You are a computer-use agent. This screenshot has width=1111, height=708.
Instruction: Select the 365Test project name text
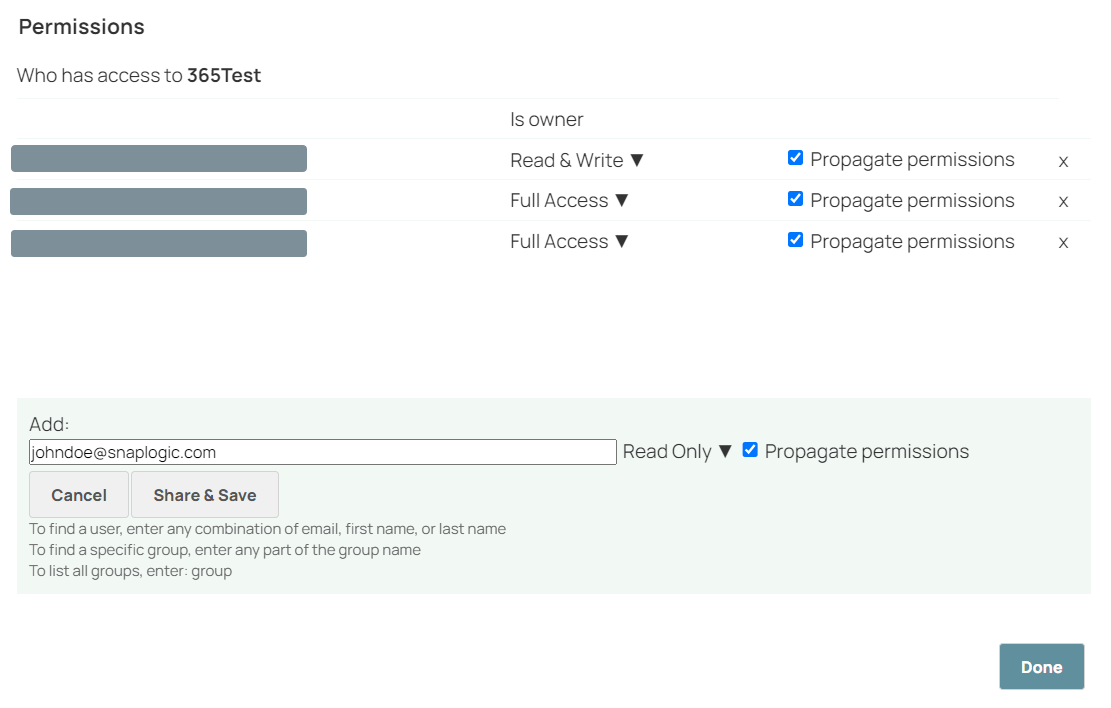(225, 75)
